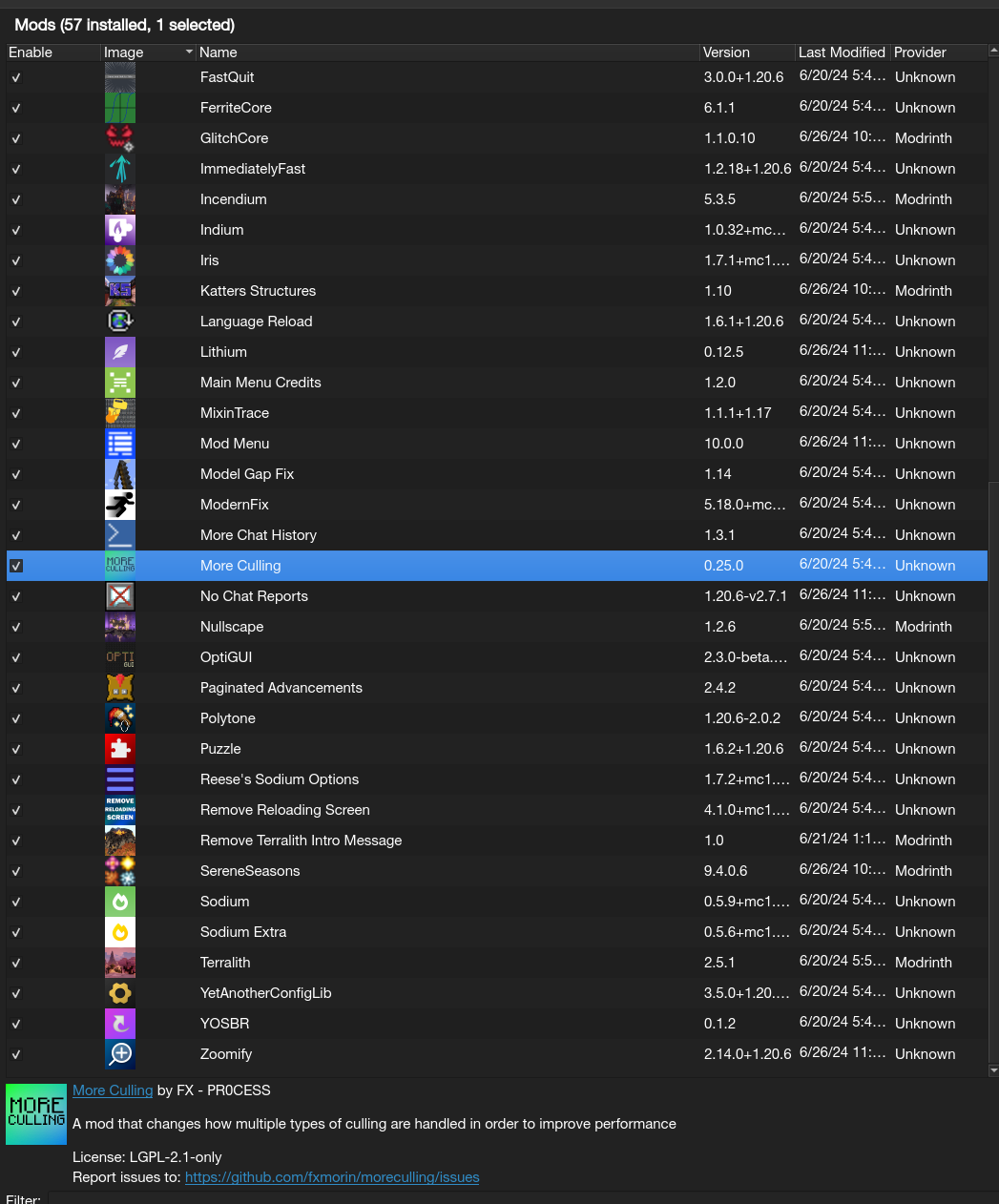The height and width of the screenshot is (1204, 999).
Task: Click the Lithium feather icon
Action: coord(120,352)
